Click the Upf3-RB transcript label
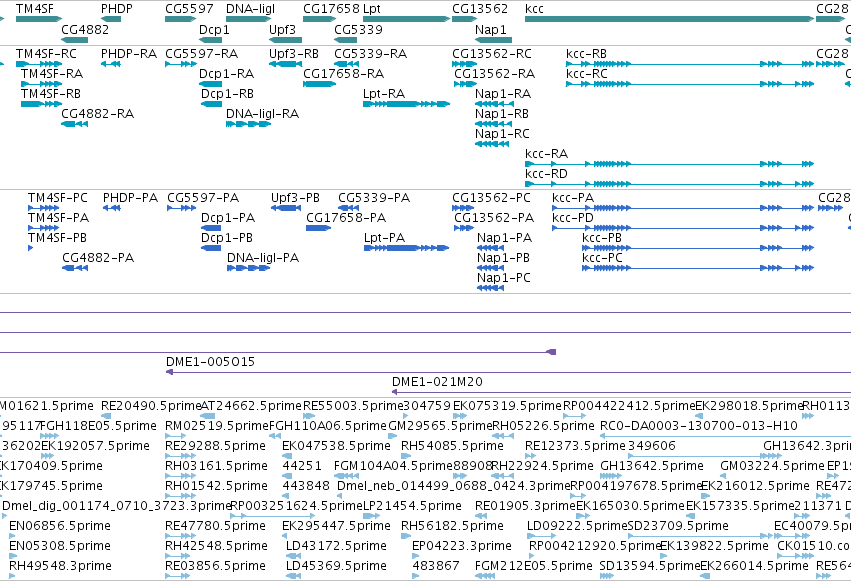The image size is (851, 581). (294, 54)
